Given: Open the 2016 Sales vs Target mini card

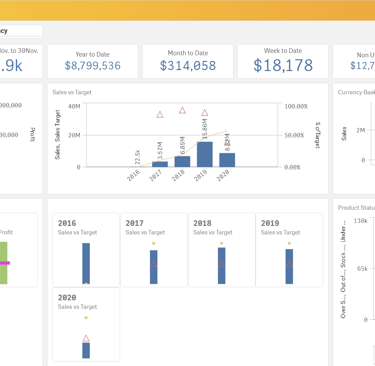Looking at the screenshot, I should (86, 250).
